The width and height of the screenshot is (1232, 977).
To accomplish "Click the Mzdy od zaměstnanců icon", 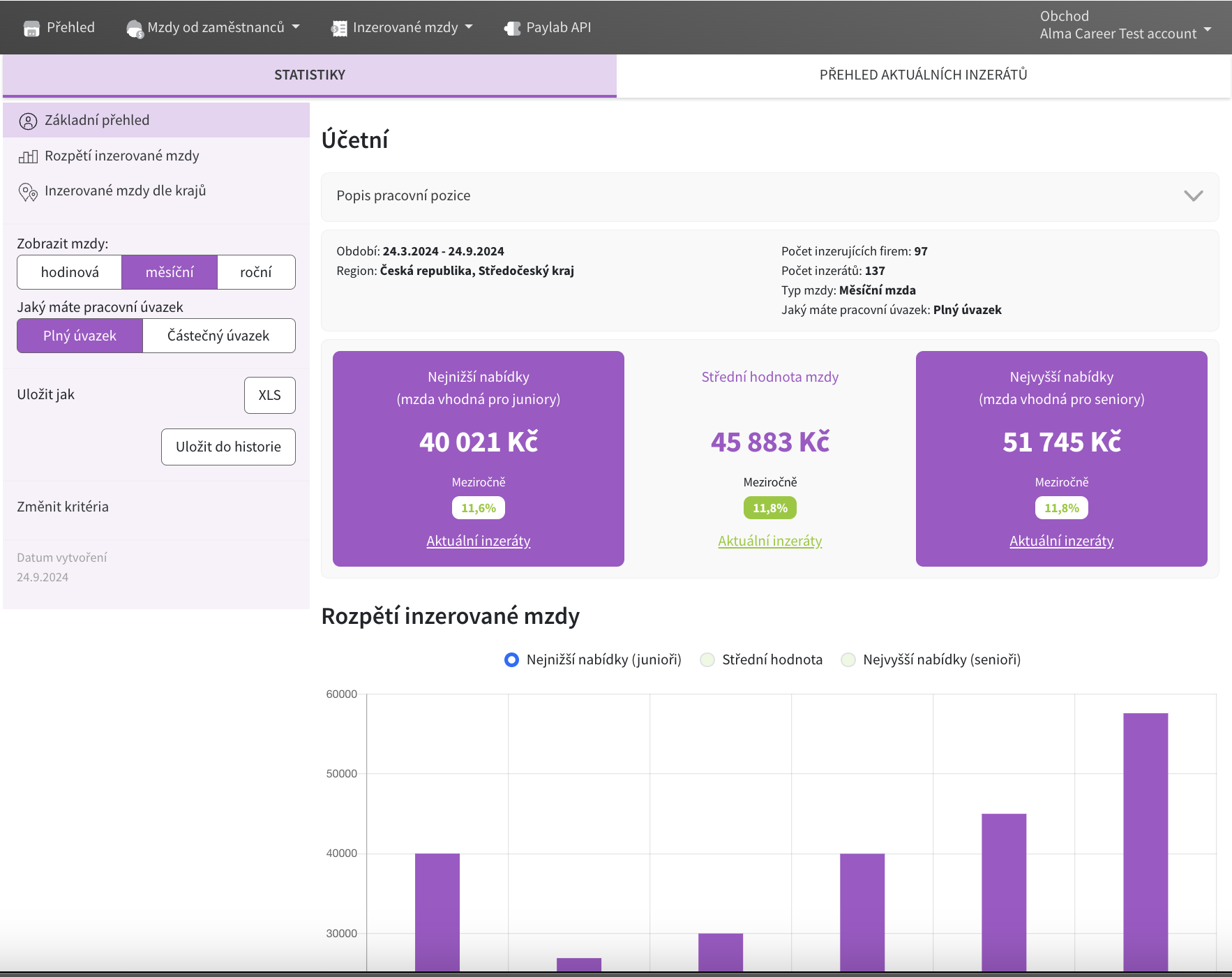I will [x=135, y=29].
